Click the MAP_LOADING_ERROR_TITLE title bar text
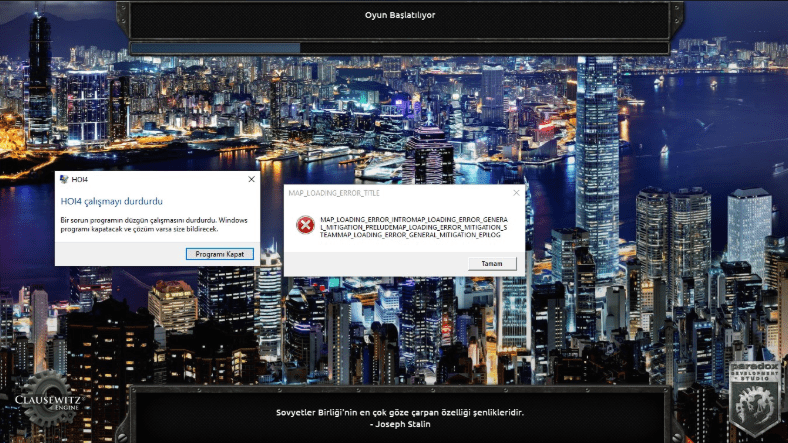 334,193
